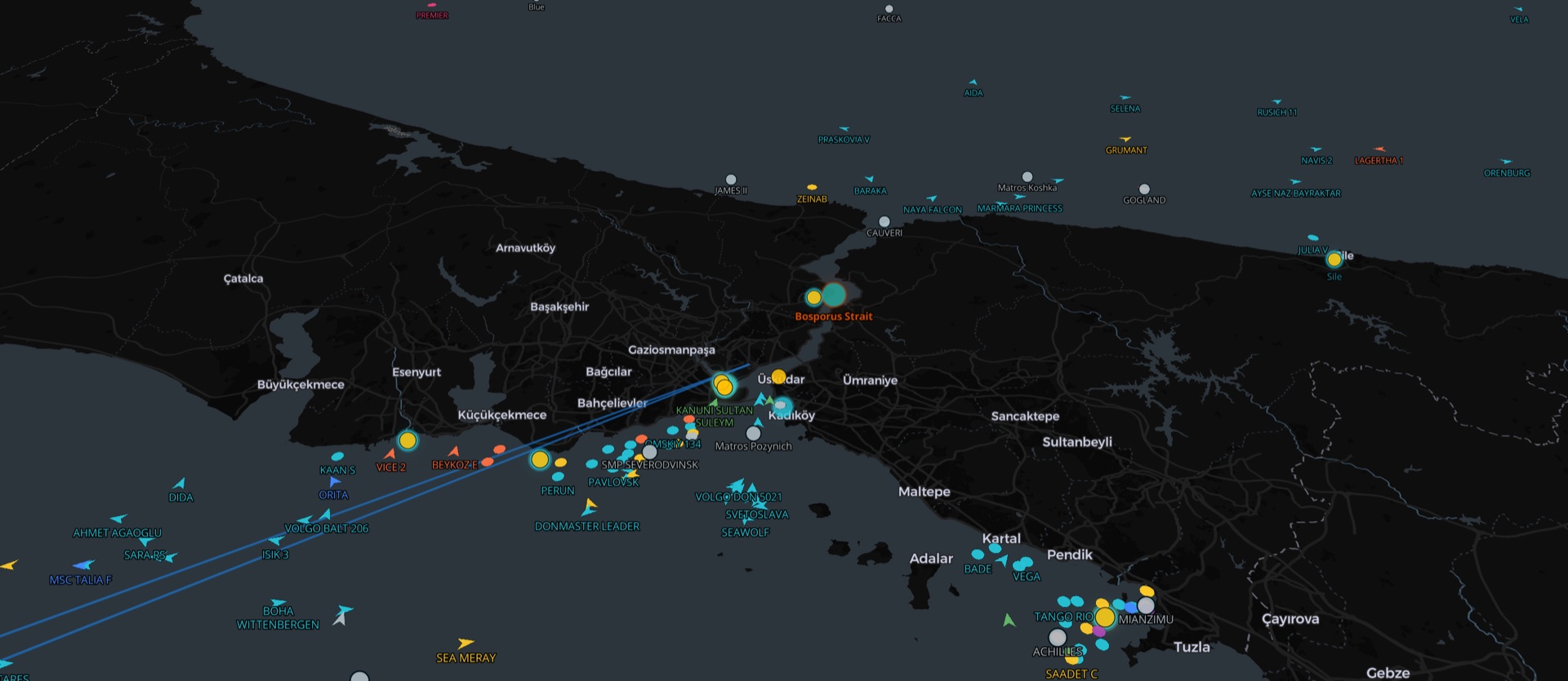Select the RUSICH 11 label
This screenshot has width=1568, height=681.
[x=1277, y=113]
